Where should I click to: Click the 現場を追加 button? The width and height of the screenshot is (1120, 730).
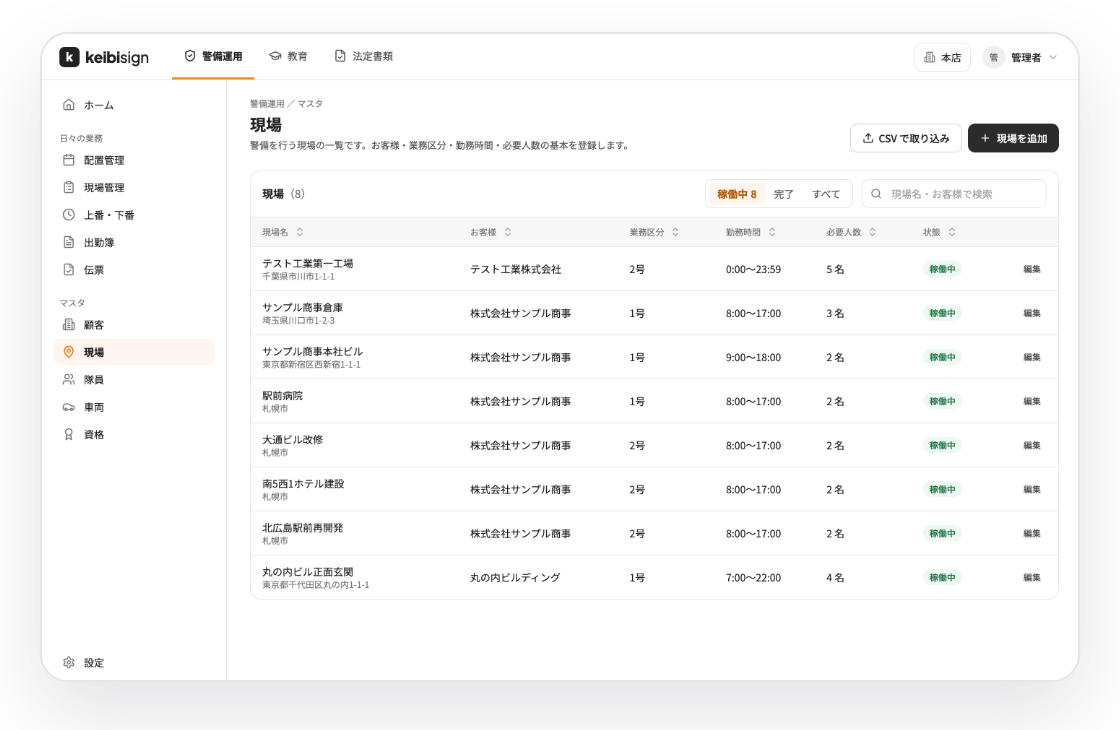point(1013,139)
